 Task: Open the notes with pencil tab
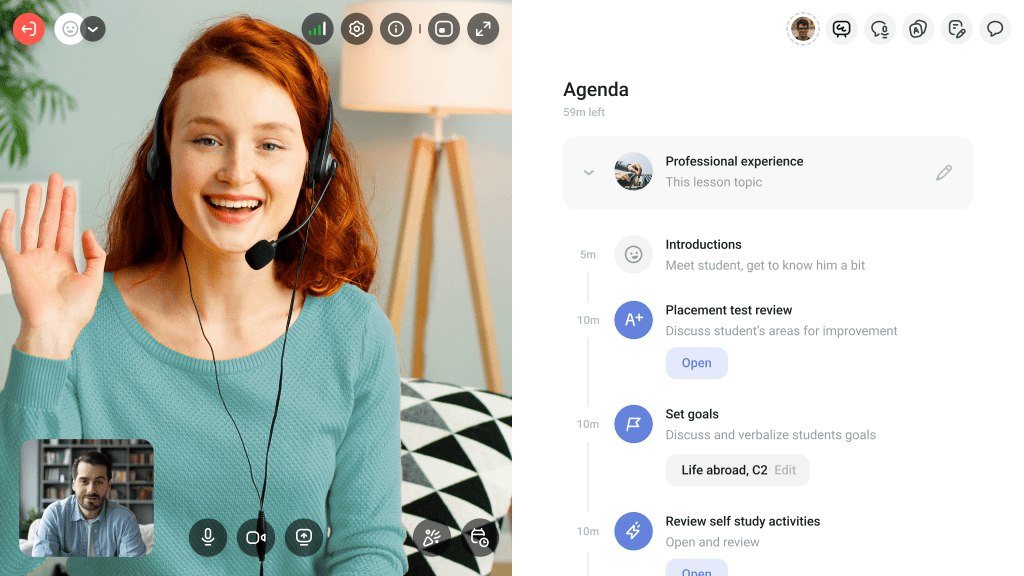957,29
